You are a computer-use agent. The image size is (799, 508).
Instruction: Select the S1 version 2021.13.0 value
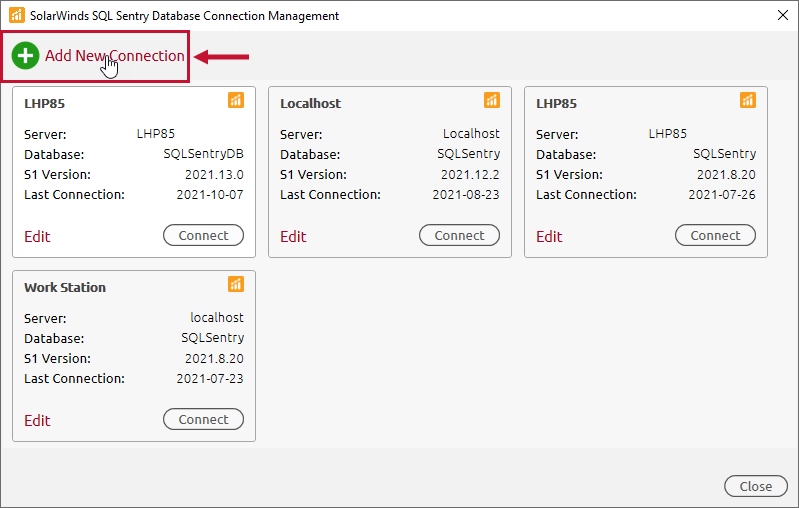(x=214, y=175)
